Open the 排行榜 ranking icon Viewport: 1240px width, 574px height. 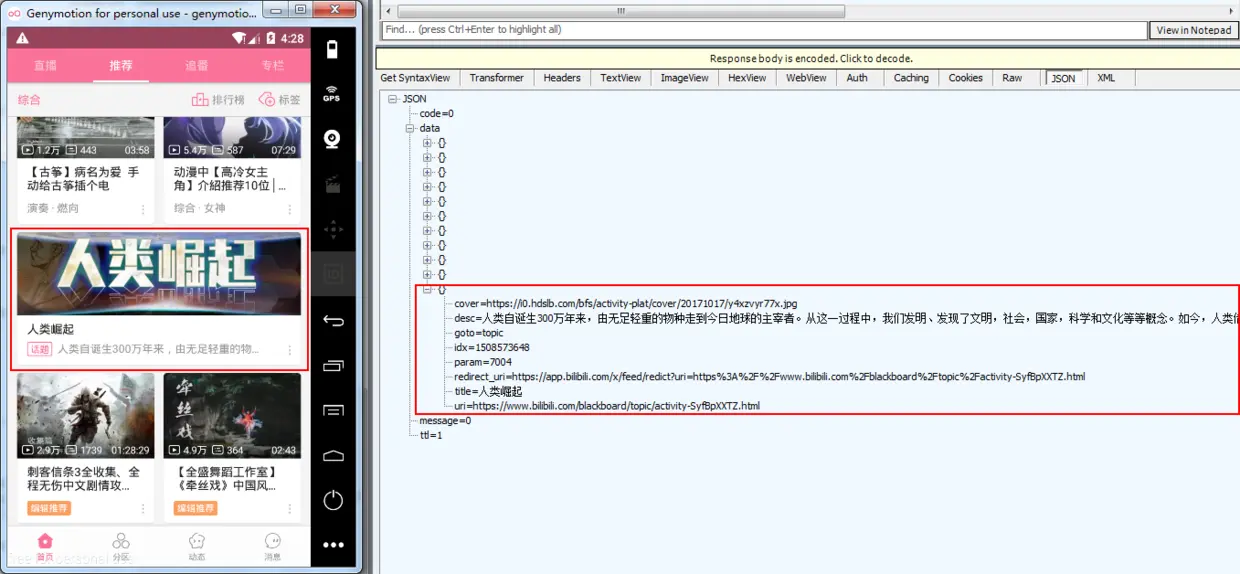tap(199, 100)
